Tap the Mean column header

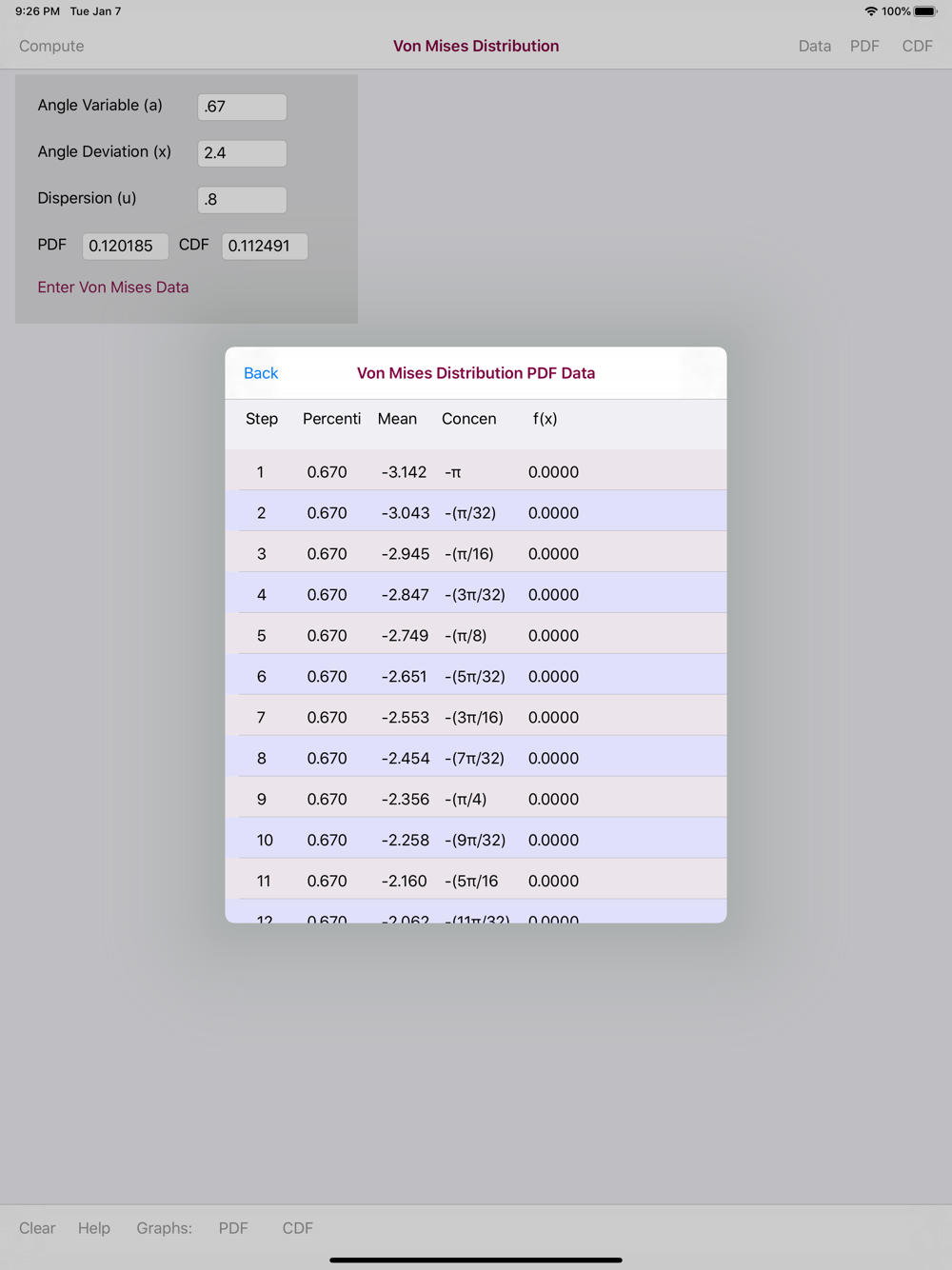click(397, 419)
